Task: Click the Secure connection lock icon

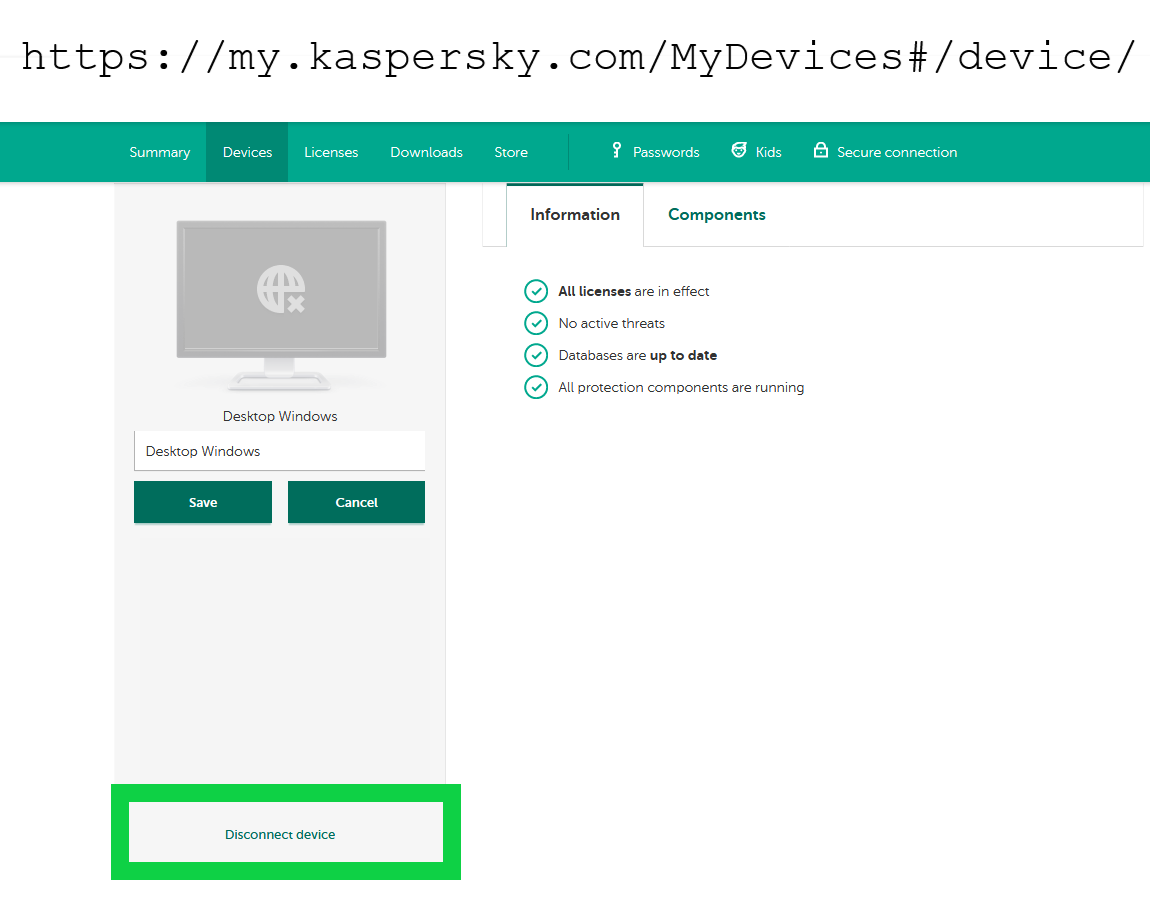Action: click(x=821, y=150)
